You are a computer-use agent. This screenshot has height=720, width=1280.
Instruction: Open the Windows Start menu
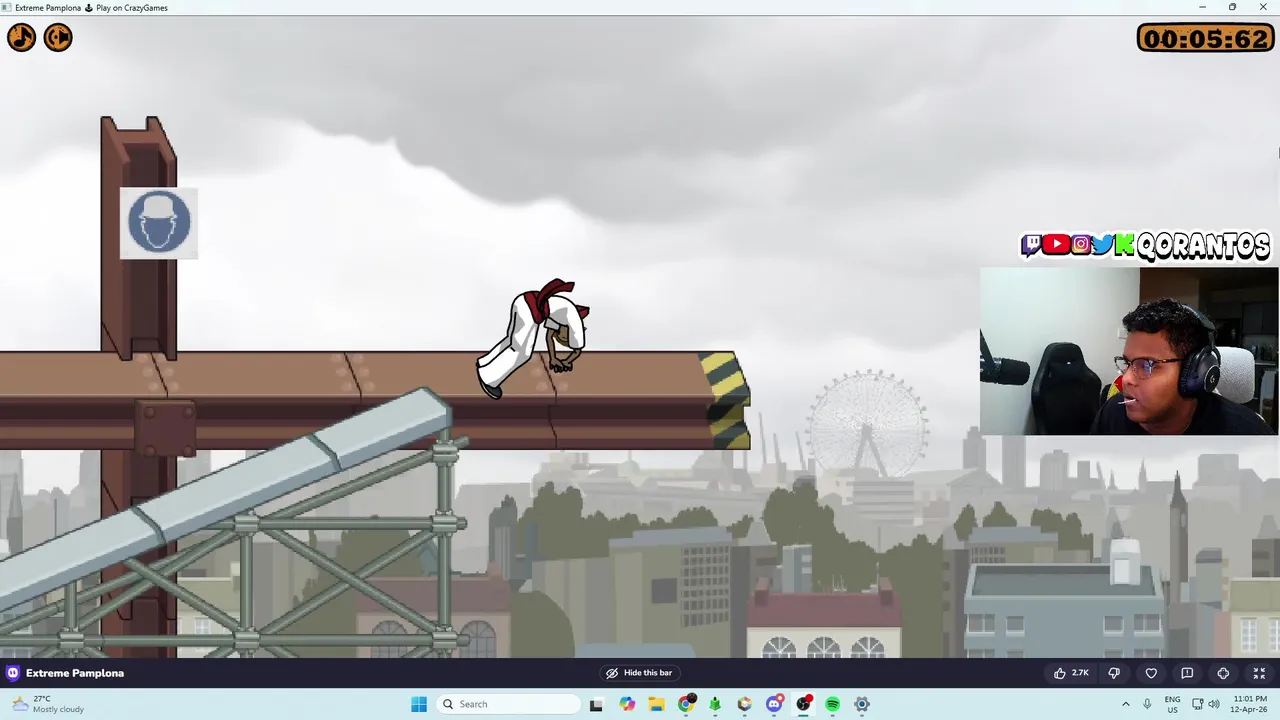pos(419,704)
